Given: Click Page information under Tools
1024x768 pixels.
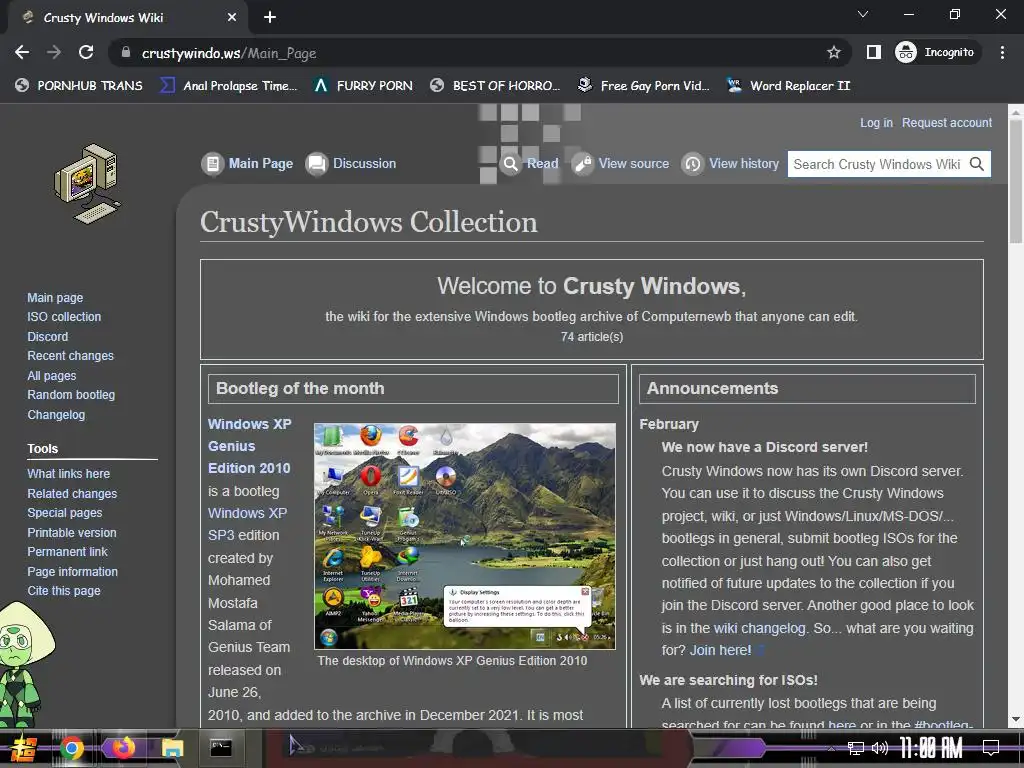Looking at the screenshot, I should tap(72, 571).
